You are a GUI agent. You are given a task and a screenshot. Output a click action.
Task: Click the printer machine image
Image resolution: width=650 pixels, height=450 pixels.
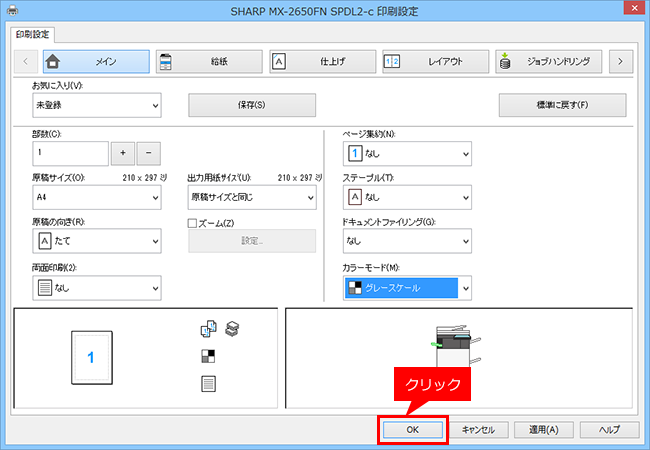pos(456,345)
